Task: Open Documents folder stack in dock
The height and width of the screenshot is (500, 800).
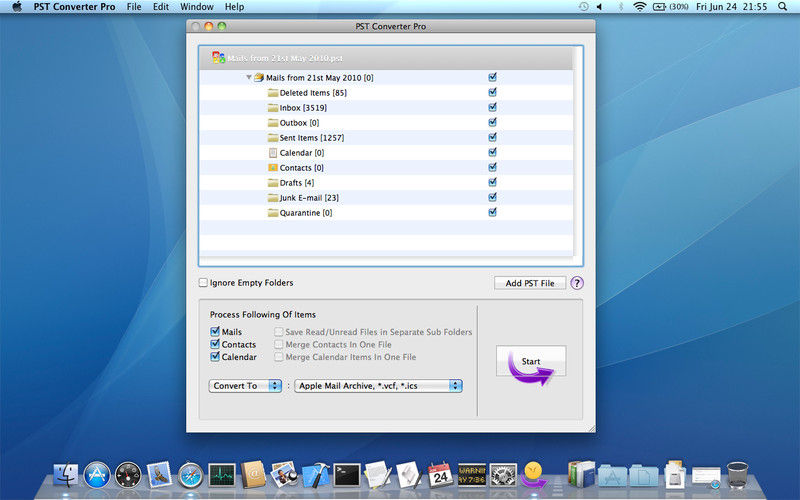Action: [x=644, y=475]
